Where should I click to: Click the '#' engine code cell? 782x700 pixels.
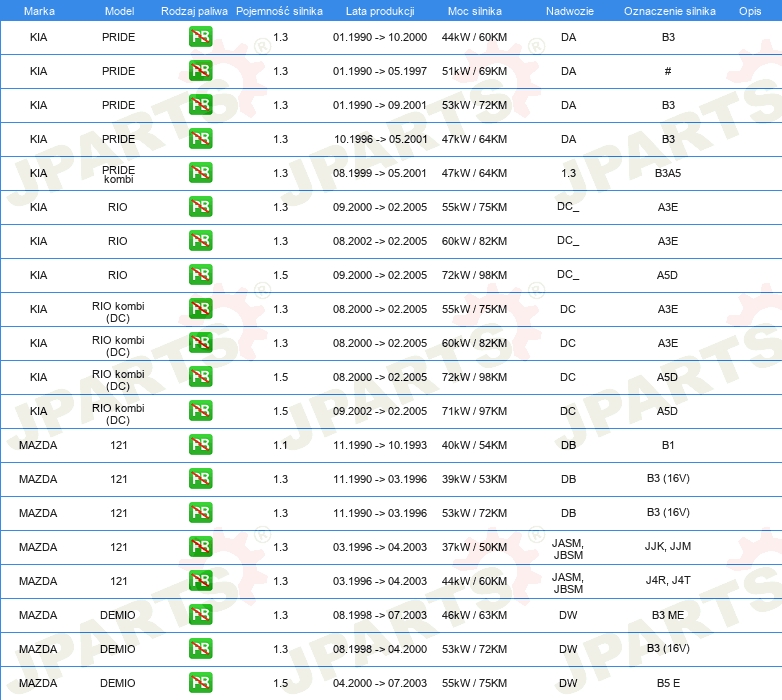(668, 71)
